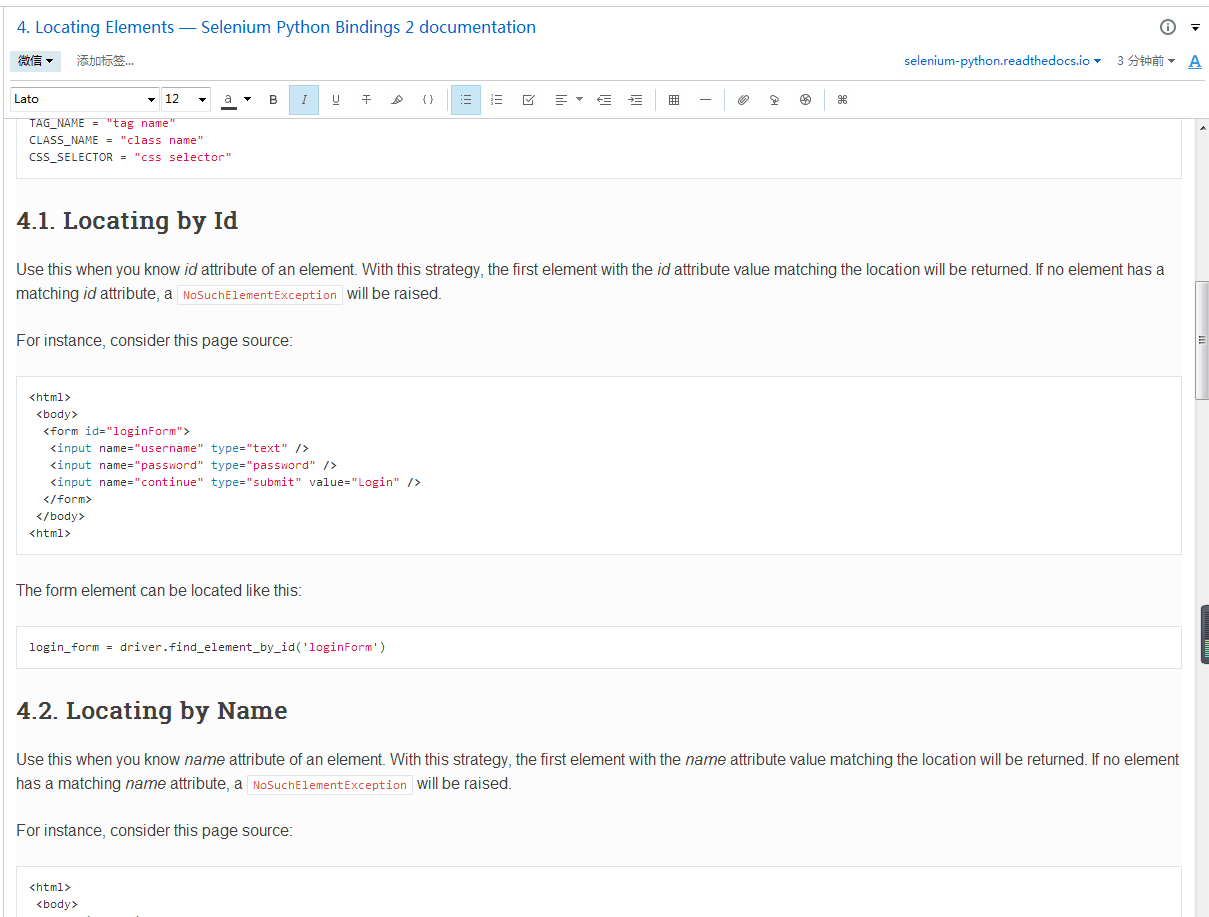Click the input name="continue" code line
Image resolution: width=1209 pixels, height=917 pixels.
[235, 482]
